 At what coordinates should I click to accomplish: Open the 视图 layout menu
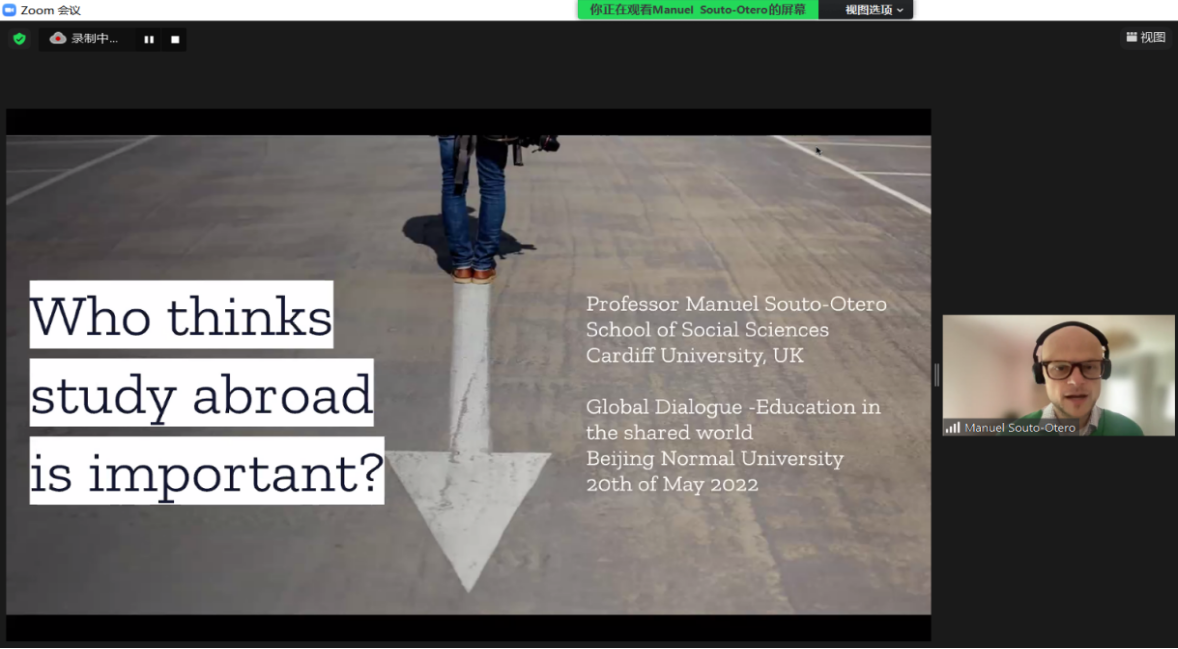[1146, 38]
